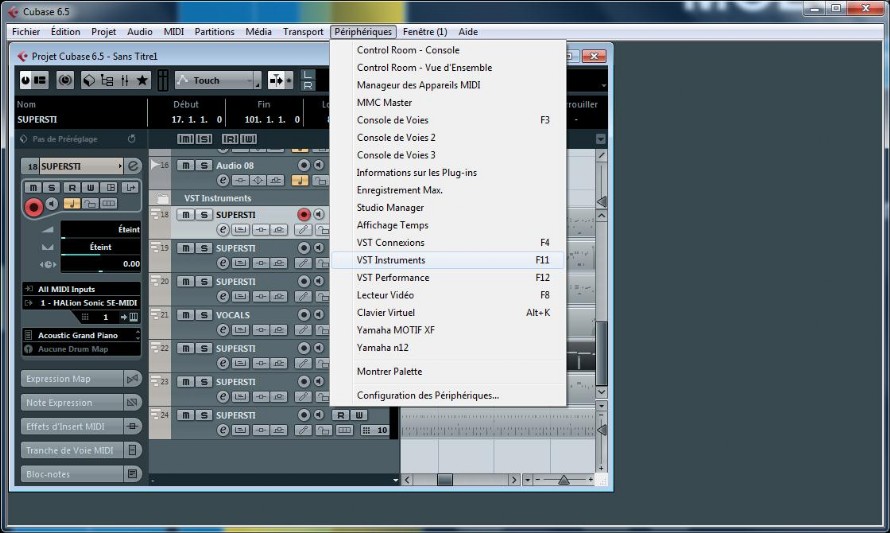
Task: Open edit channel settings for SUPERSTI inspector
Action: pos(133,166)
